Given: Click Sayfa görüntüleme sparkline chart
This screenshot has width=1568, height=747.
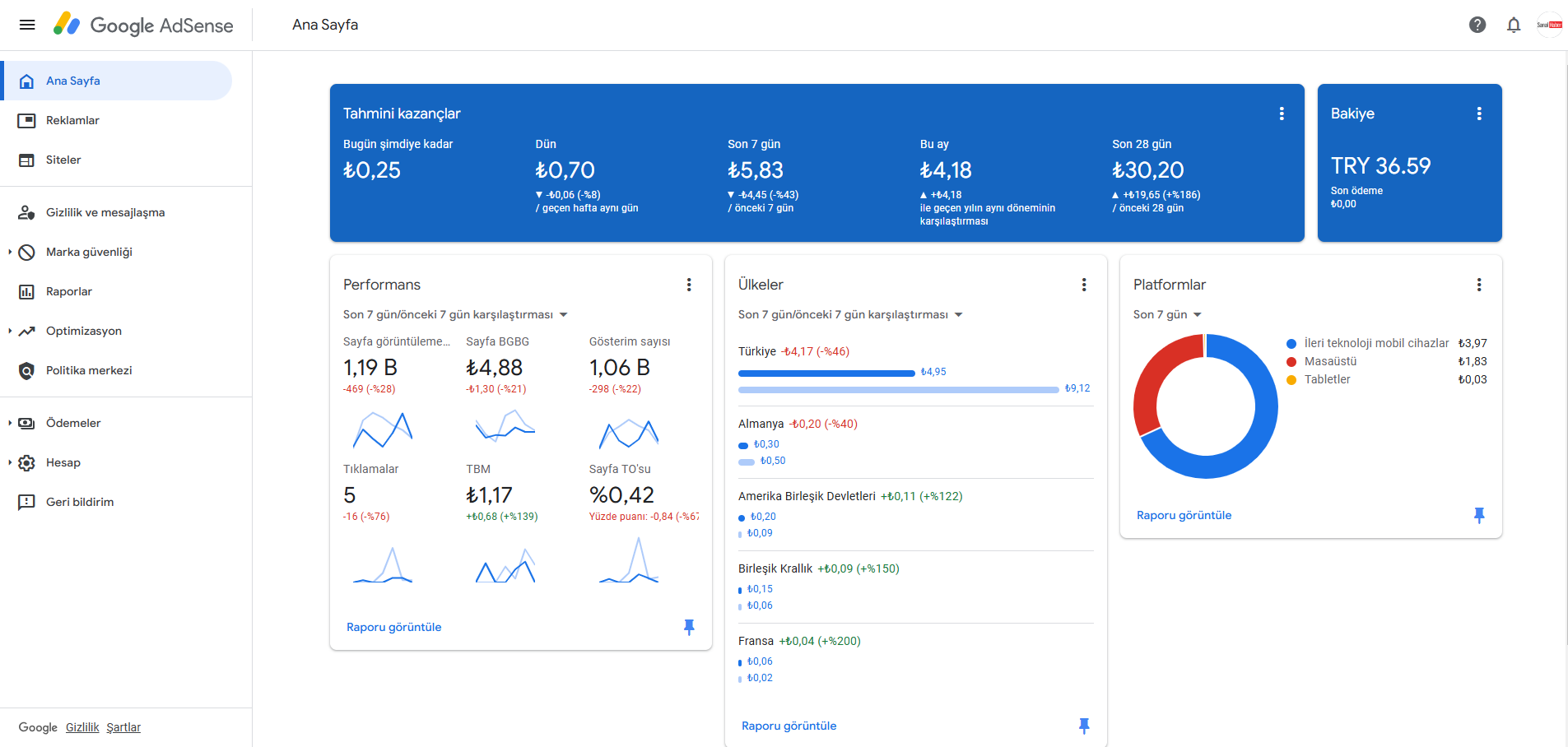Looking at the screenshot, I should [383, 429].
